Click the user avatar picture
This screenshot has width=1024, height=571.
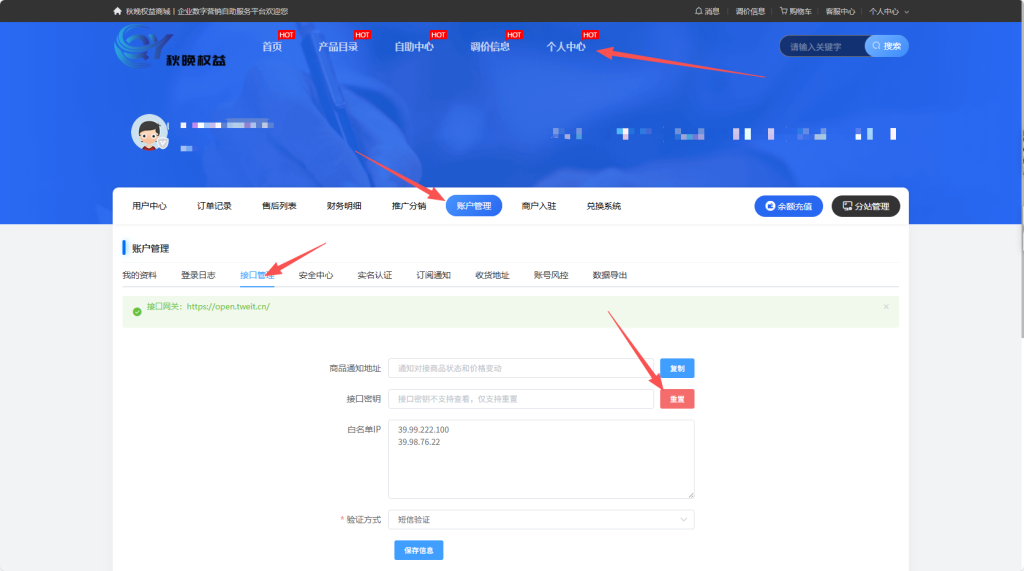(x=149, y=131)
